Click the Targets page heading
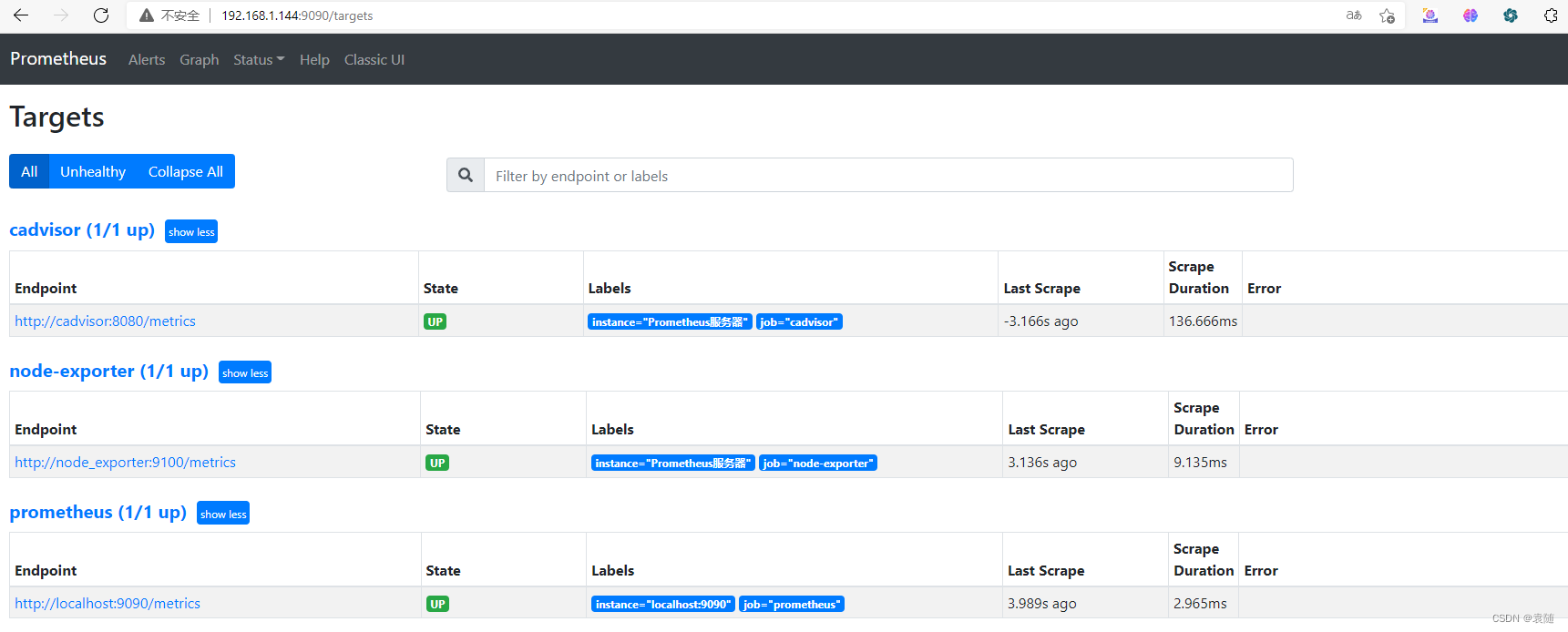 click(56, 117)
